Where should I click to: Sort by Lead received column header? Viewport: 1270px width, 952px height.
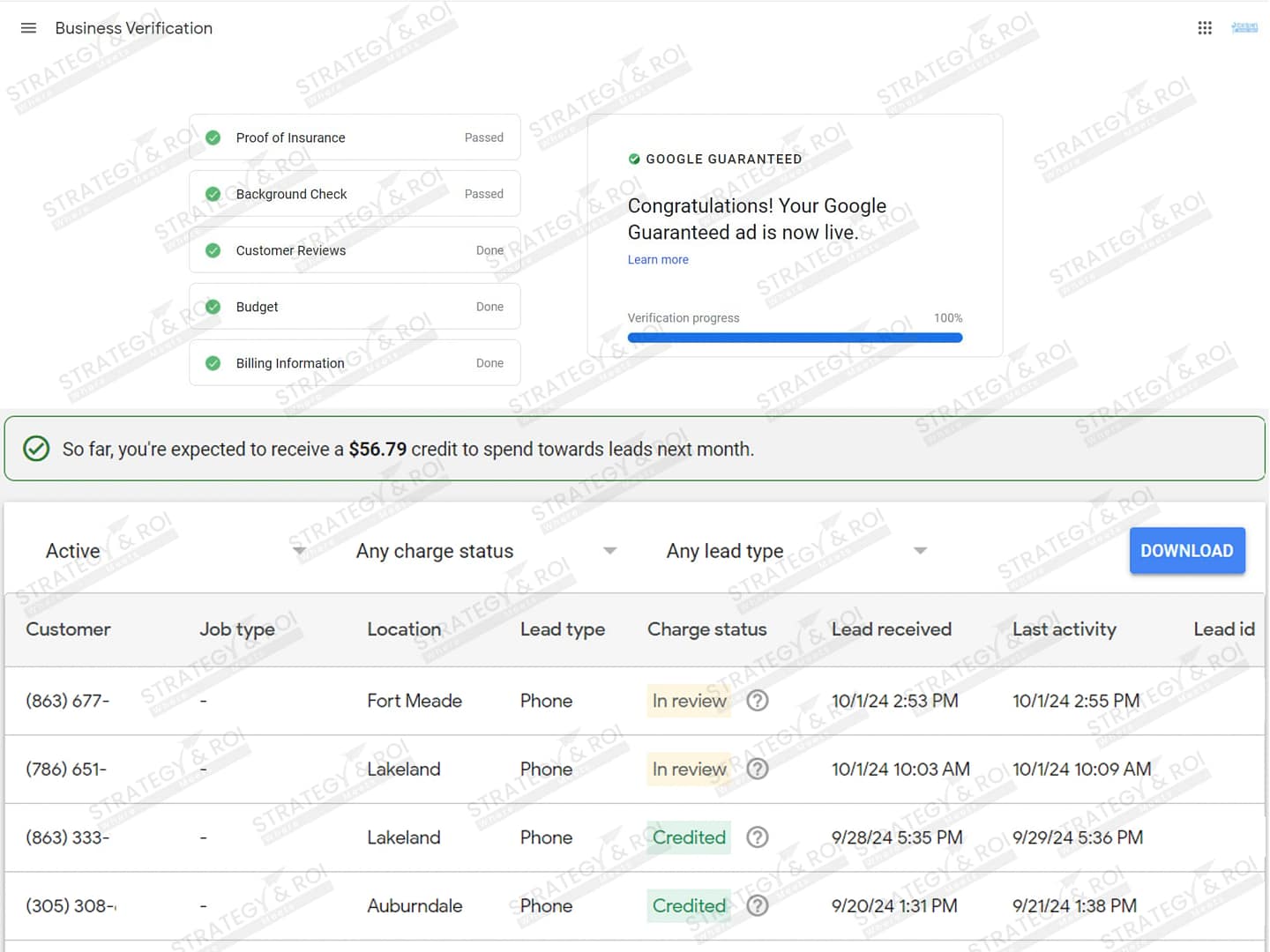coord(891,629)
